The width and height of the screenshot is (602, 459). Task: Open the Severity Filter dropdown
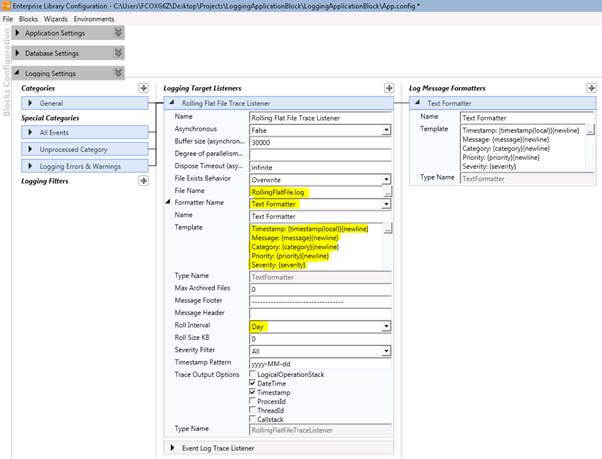(386, 351)
